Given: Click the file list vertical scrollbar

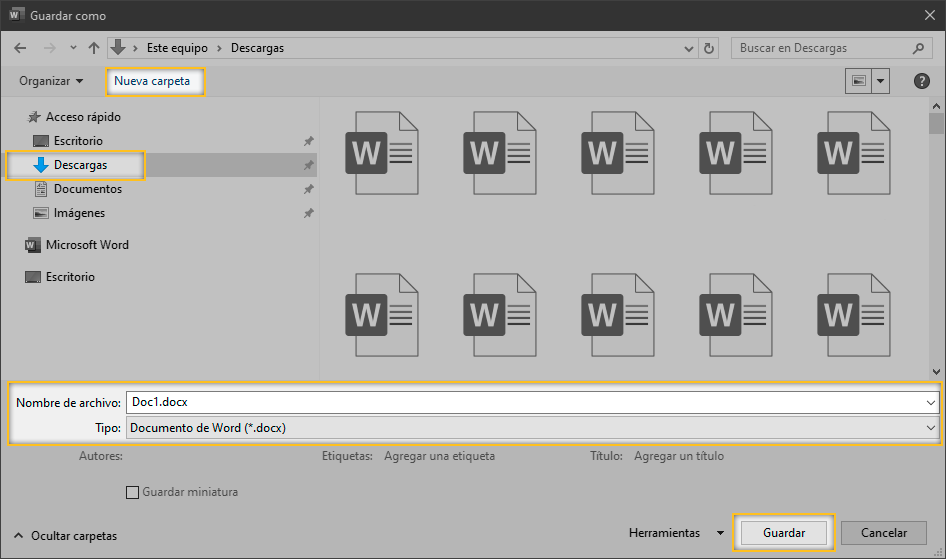Looking at the screenshot, I should [936, 230].
